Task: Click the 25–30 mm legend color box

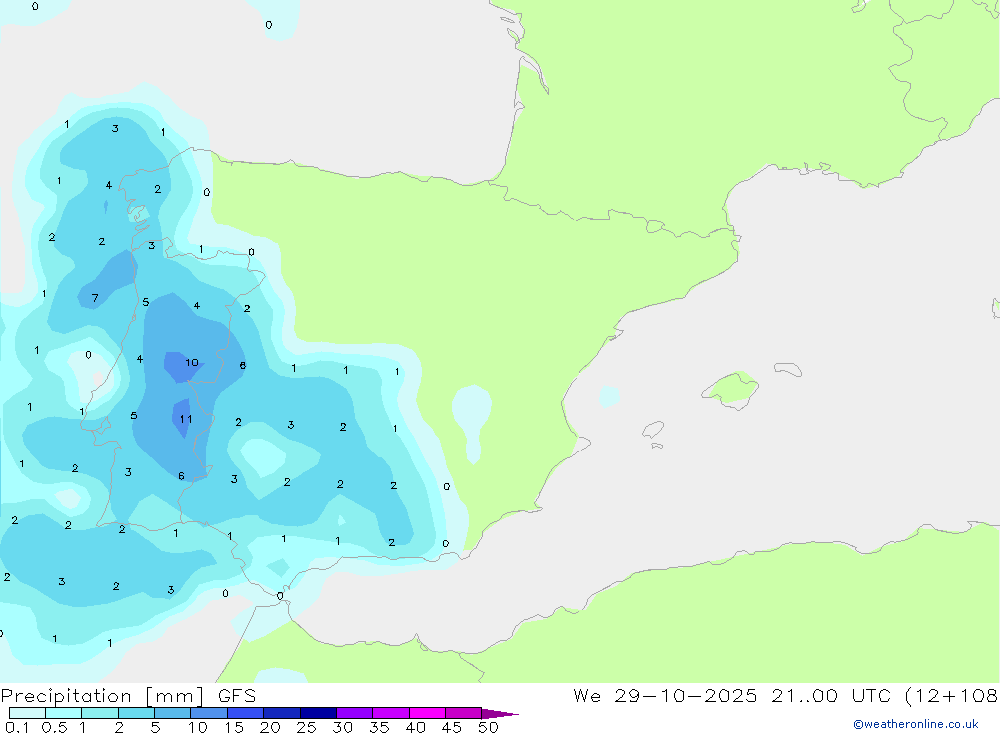Action: pos(318,713)
